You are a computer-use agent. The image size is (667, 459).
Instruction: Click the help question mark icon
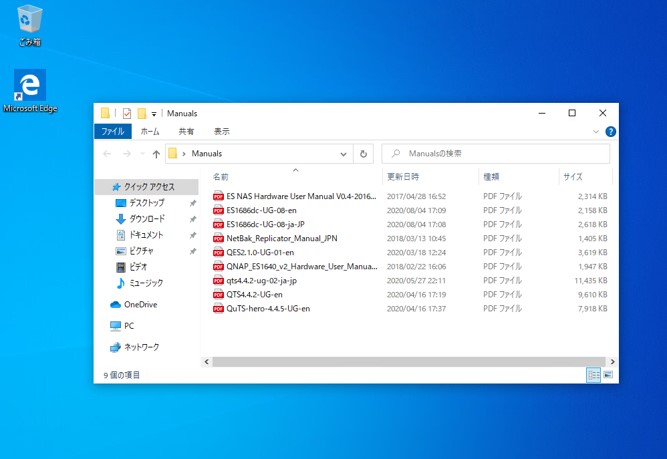[x=610, y=132]
